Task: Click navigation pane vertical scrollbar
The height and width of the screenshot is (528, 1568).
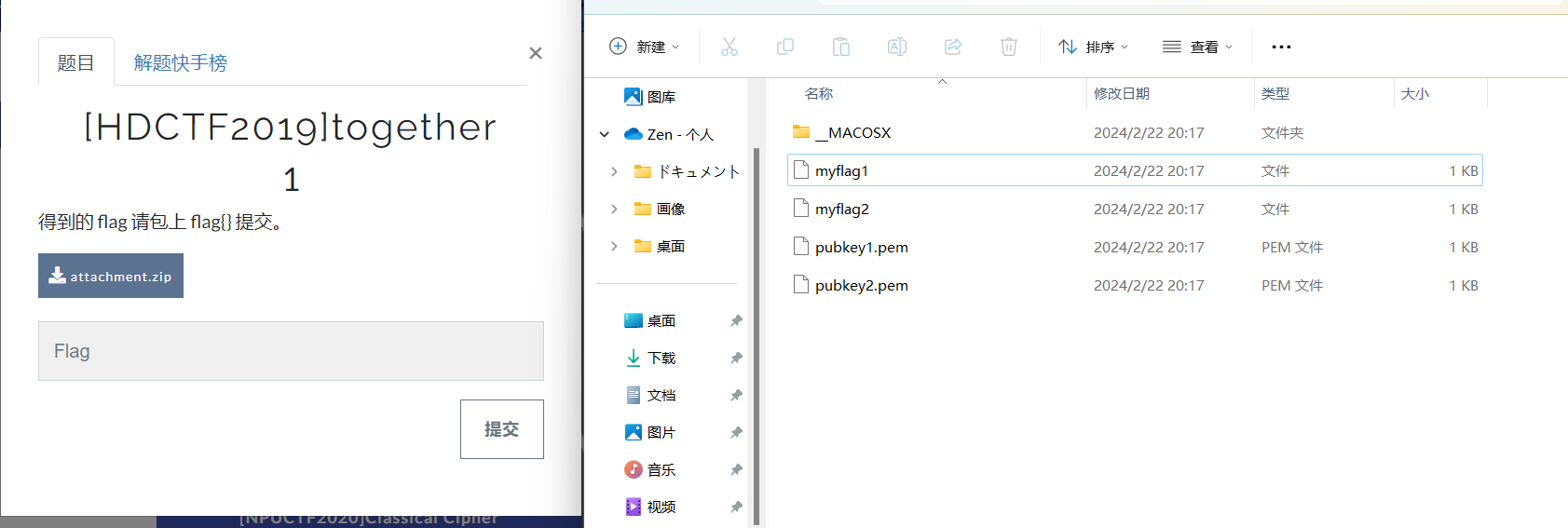Action: pos(756,335)
